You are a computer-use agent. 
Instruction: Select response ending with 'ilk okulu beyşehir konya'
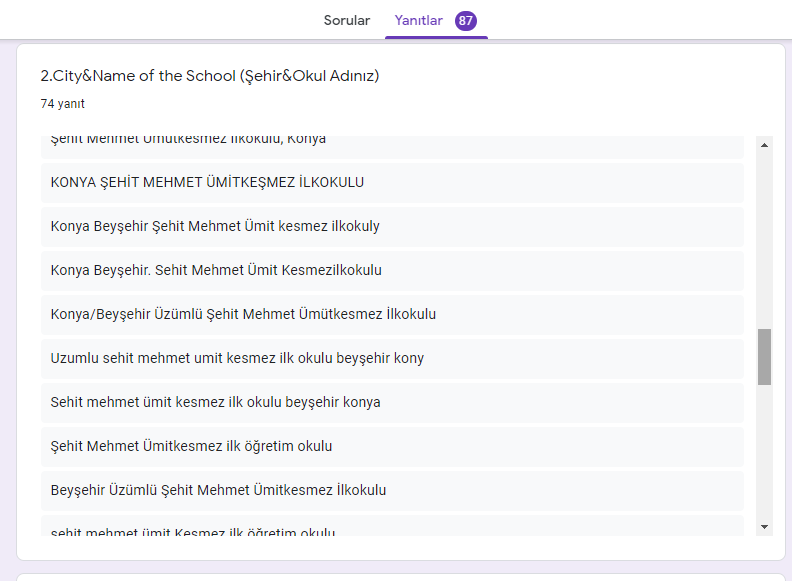pos(215,403)
